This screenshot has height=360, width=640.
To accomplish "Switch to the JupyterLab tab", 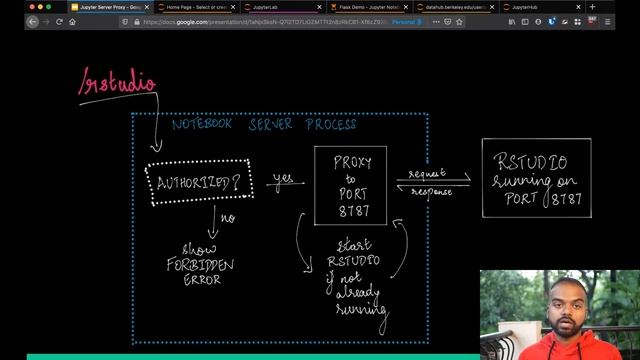I will tap(283, 7).
